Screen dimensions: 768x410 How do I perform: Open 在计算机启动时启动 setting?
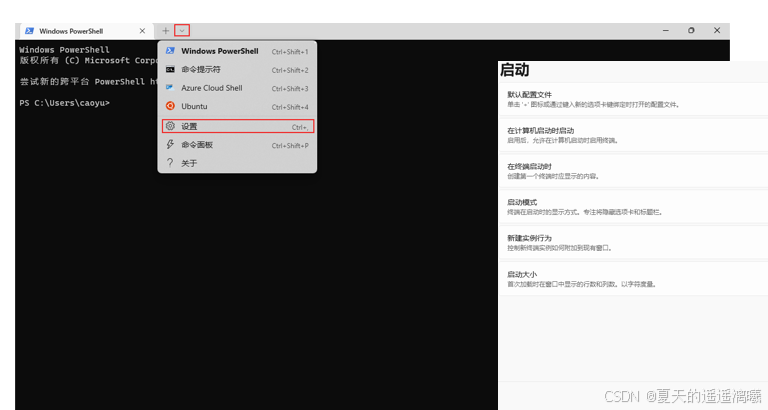click(633, 135)
